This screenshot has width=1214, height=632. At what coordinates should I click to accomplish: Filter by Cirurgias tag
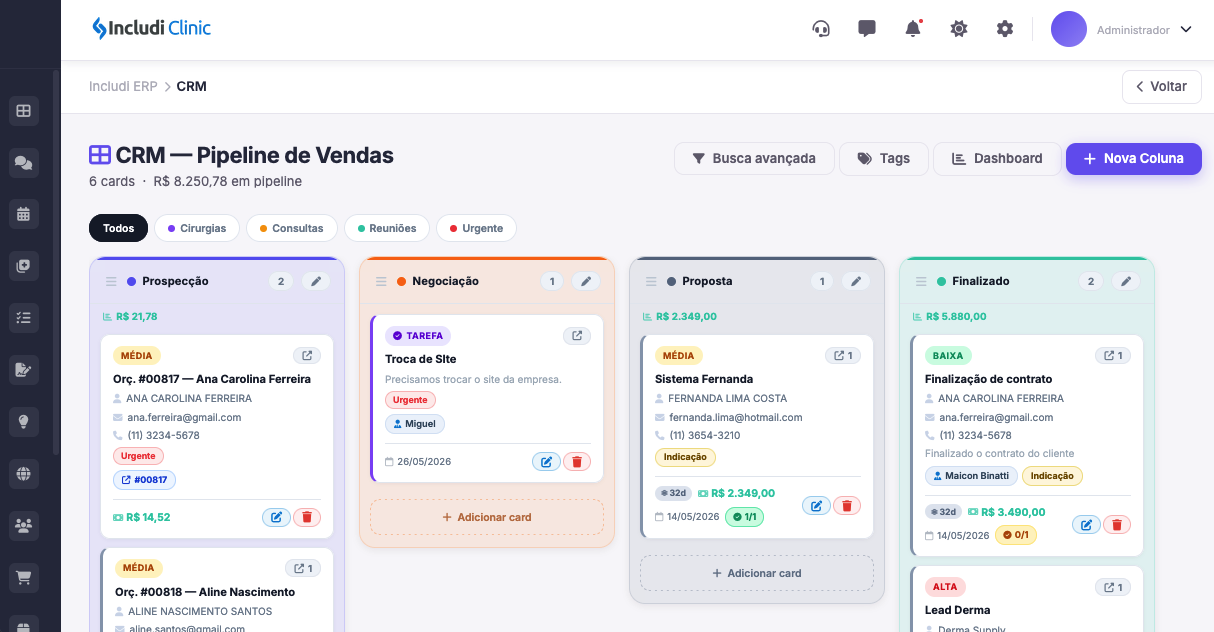click(x=197, y=228)
